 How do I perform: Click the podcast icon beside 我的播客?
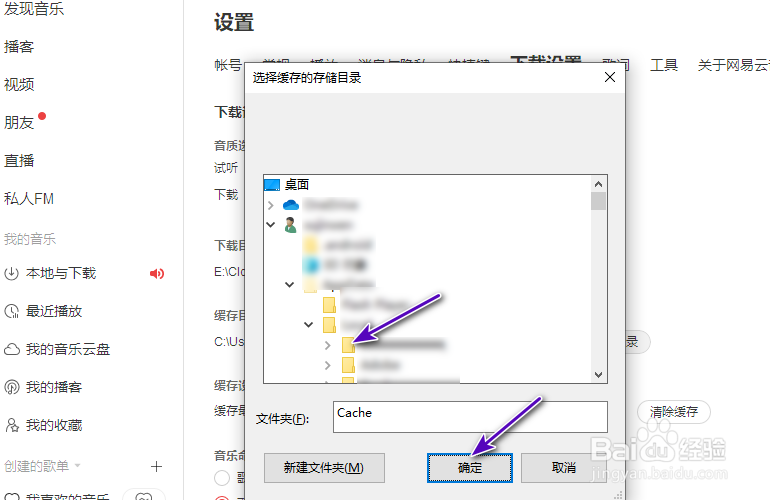click(11, 387)
